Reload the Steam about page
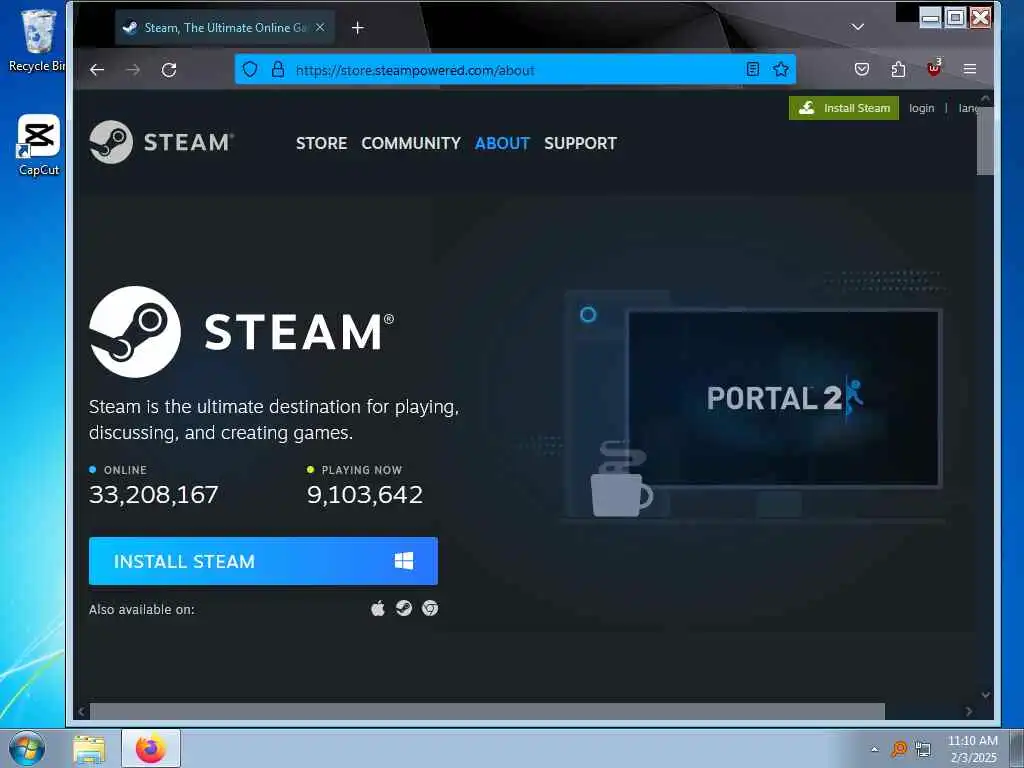Viewport: 1024px width, 768px height. [169, 70]
